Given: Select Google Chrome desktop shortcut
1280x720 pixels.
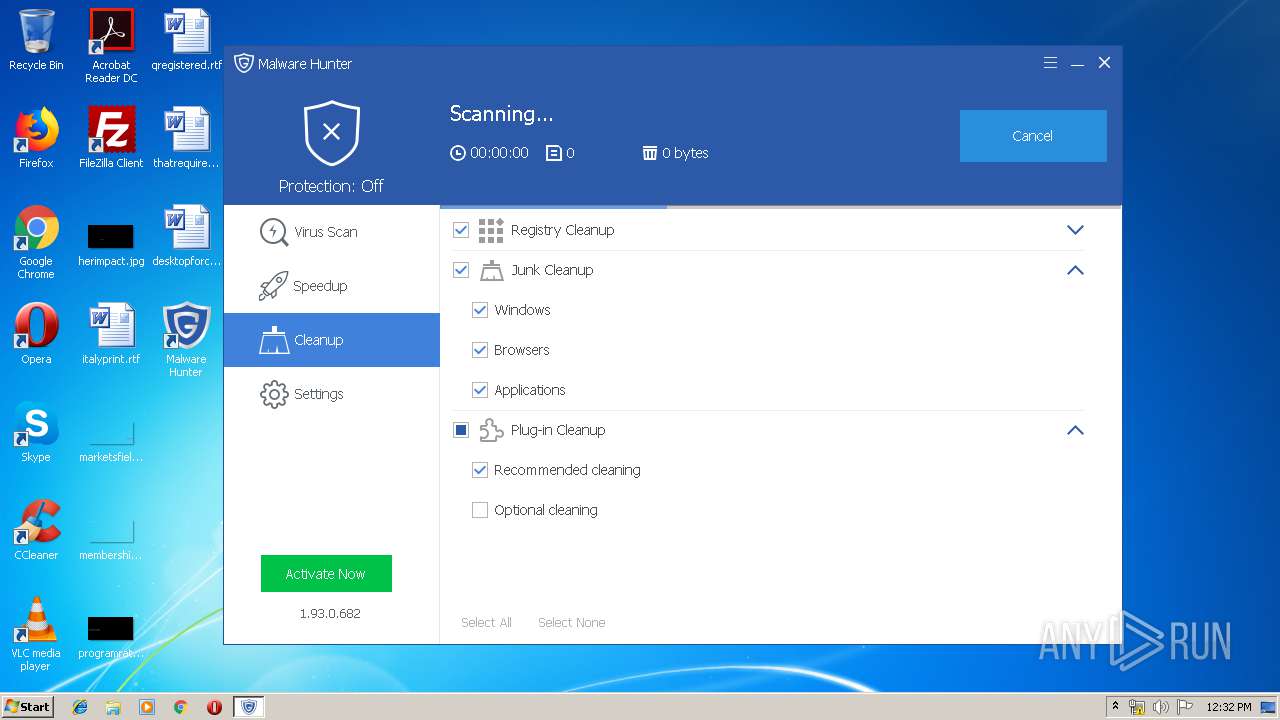Looking at the screenshot, I should point(36,242).
